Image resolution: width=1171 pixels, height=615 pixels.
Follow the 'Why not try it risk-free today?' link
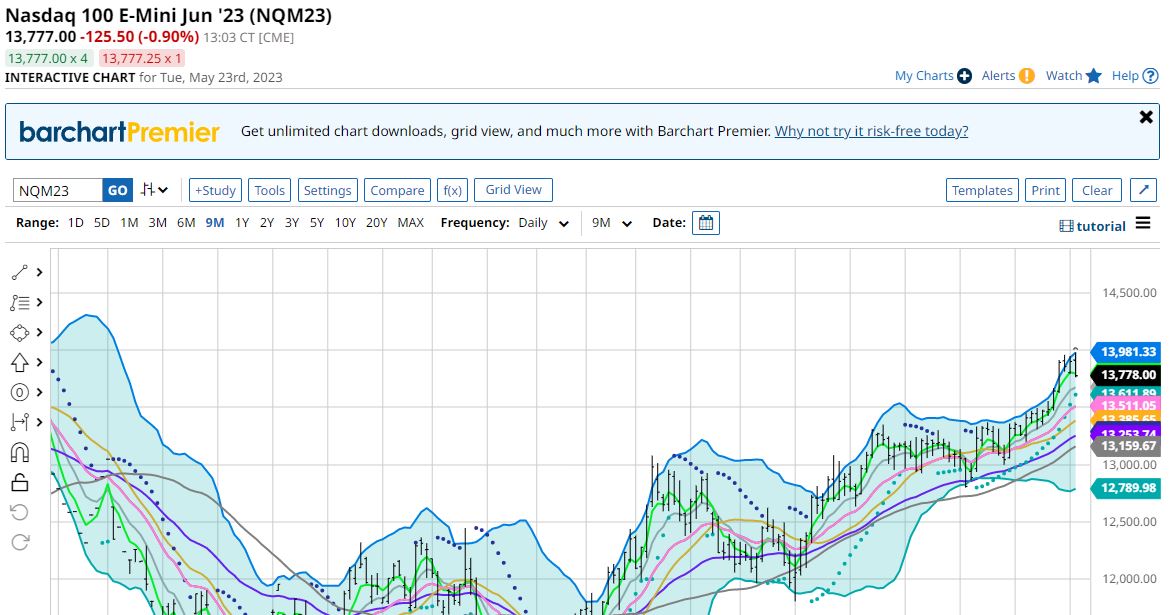coord(872,131)
